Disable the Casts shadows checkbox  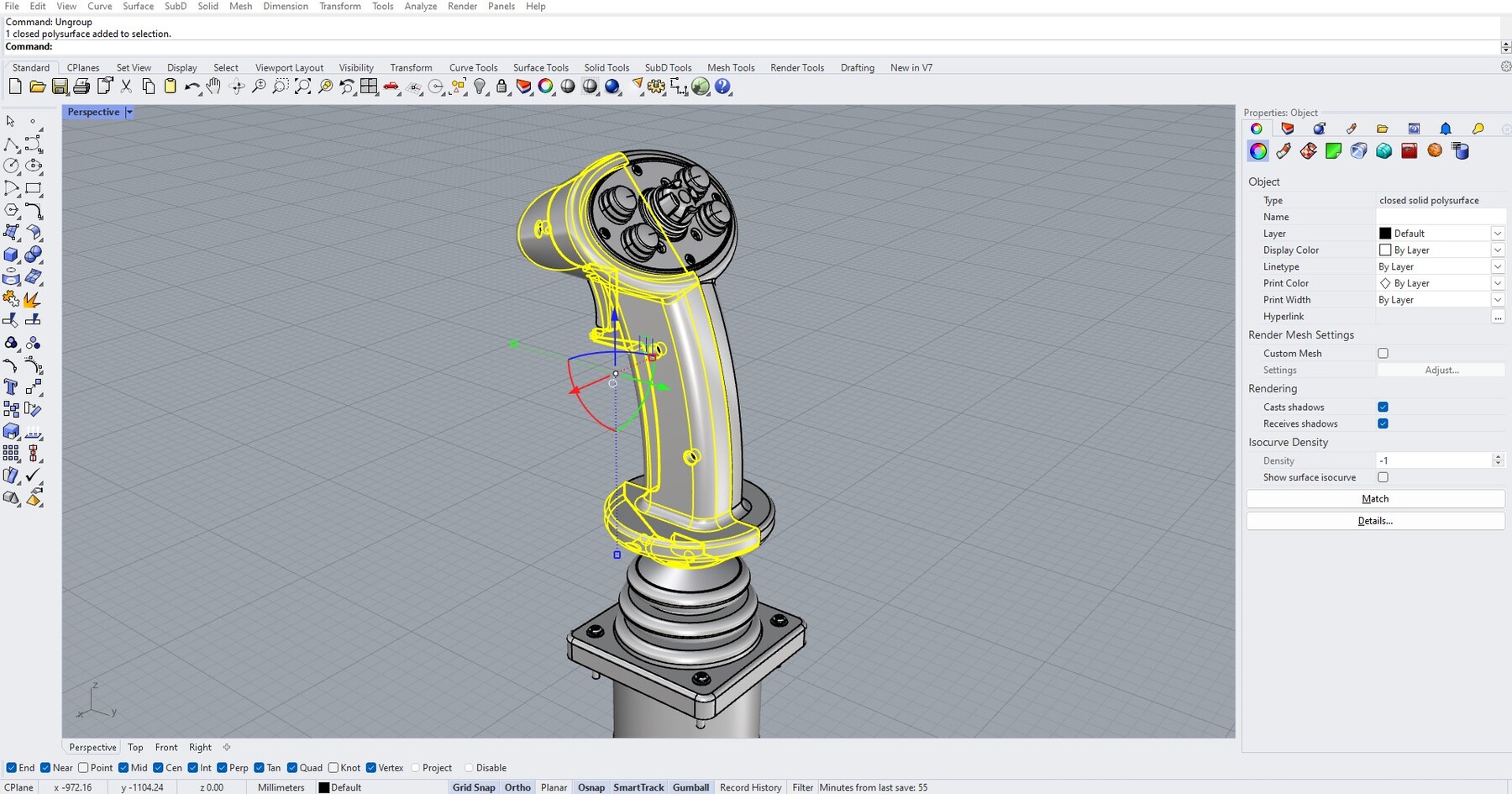coord(1383,407)
